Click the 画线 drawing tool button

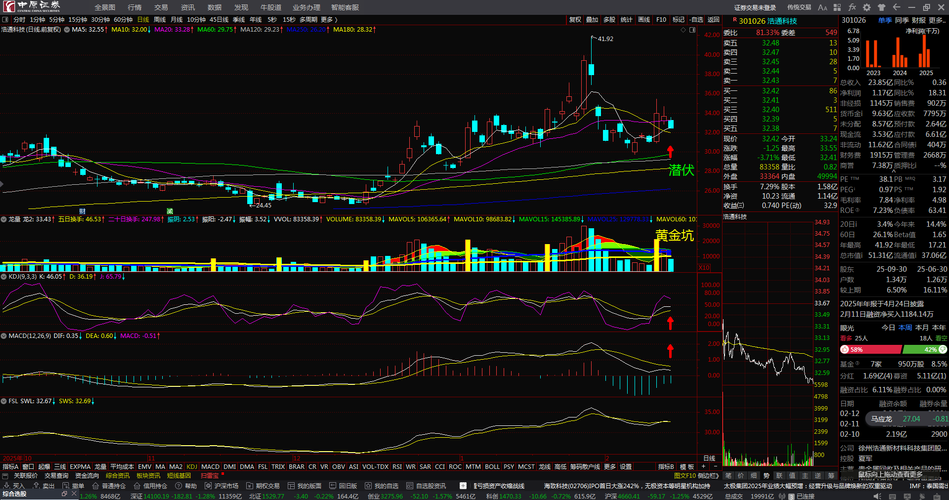point(644,20)
